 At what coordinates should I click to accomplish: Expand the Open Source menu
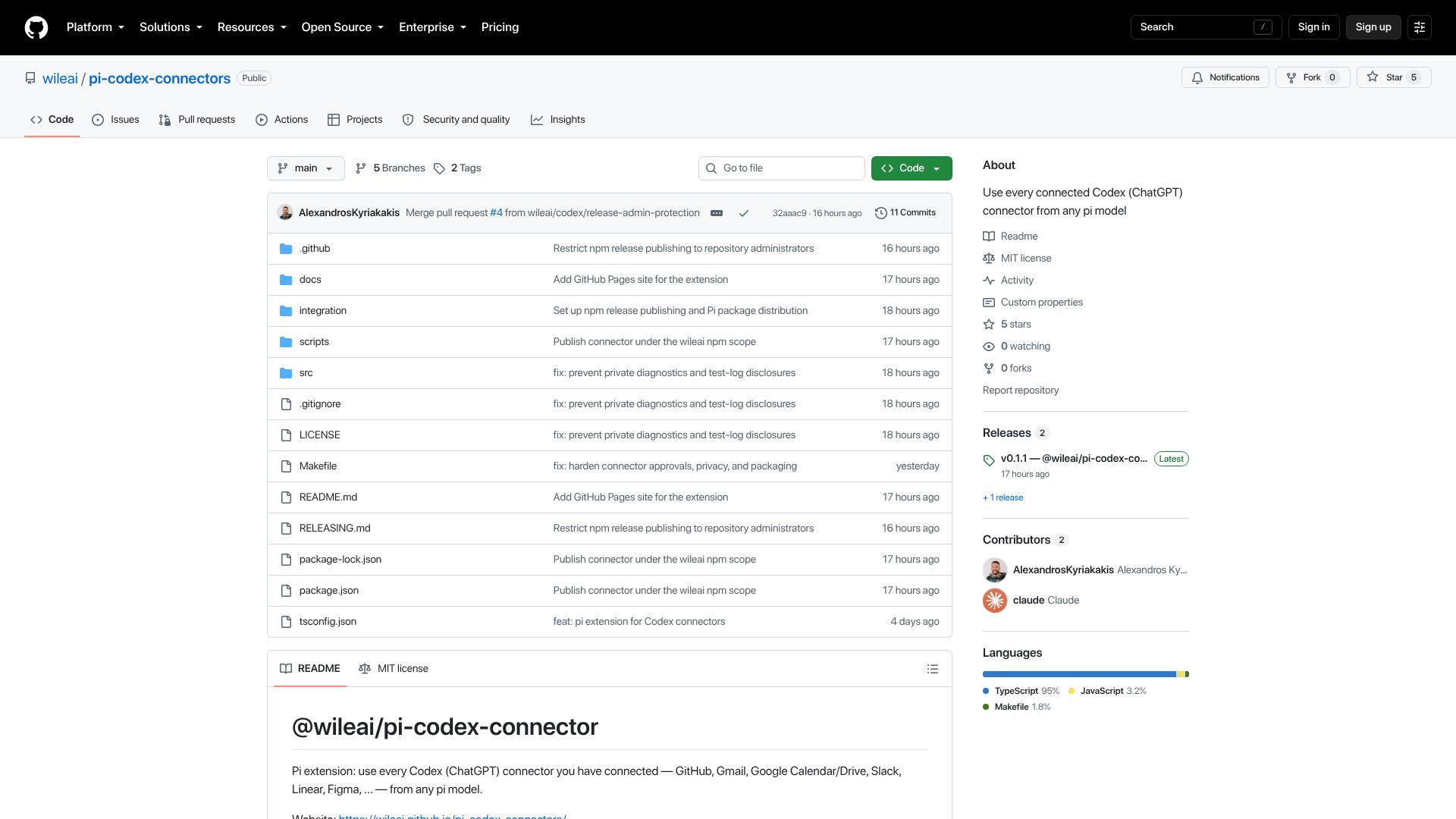coord(343,27)
